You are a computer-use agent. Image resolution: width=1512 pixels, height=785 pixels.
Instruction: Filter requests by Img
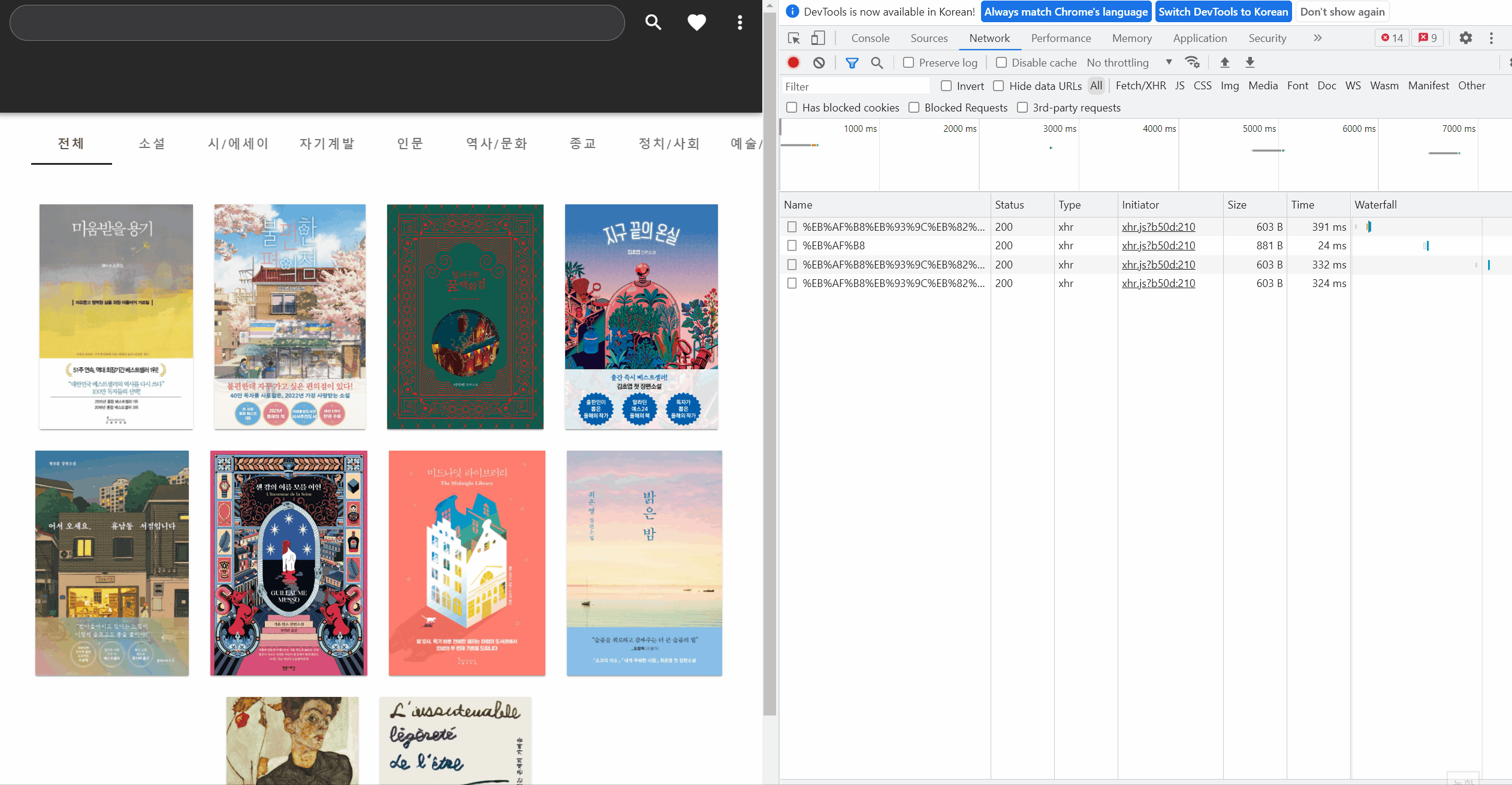1230,86
